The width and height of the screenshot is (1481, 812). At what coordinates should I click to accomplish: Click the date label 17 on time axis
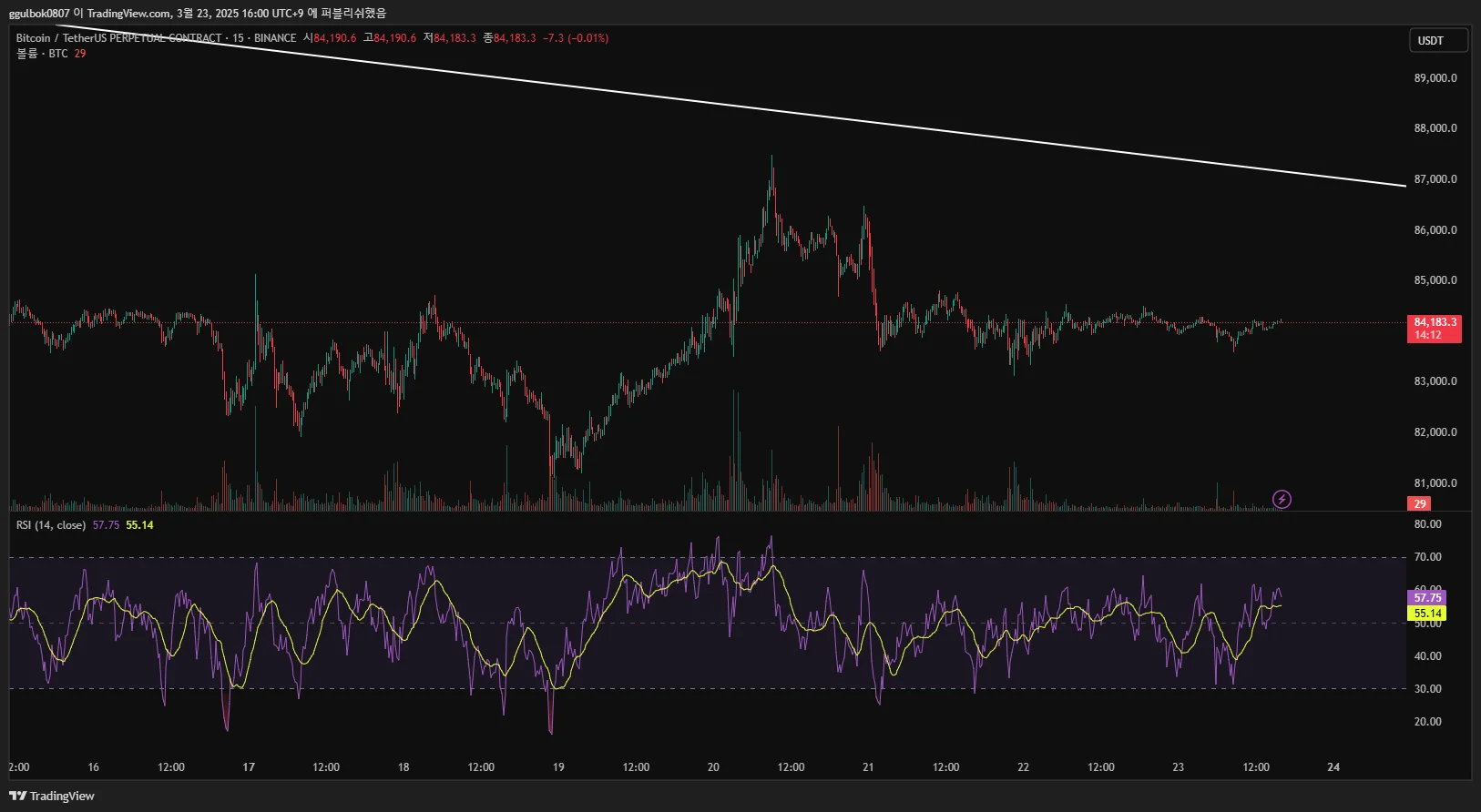pyautogui.click(x=249, y=767)
